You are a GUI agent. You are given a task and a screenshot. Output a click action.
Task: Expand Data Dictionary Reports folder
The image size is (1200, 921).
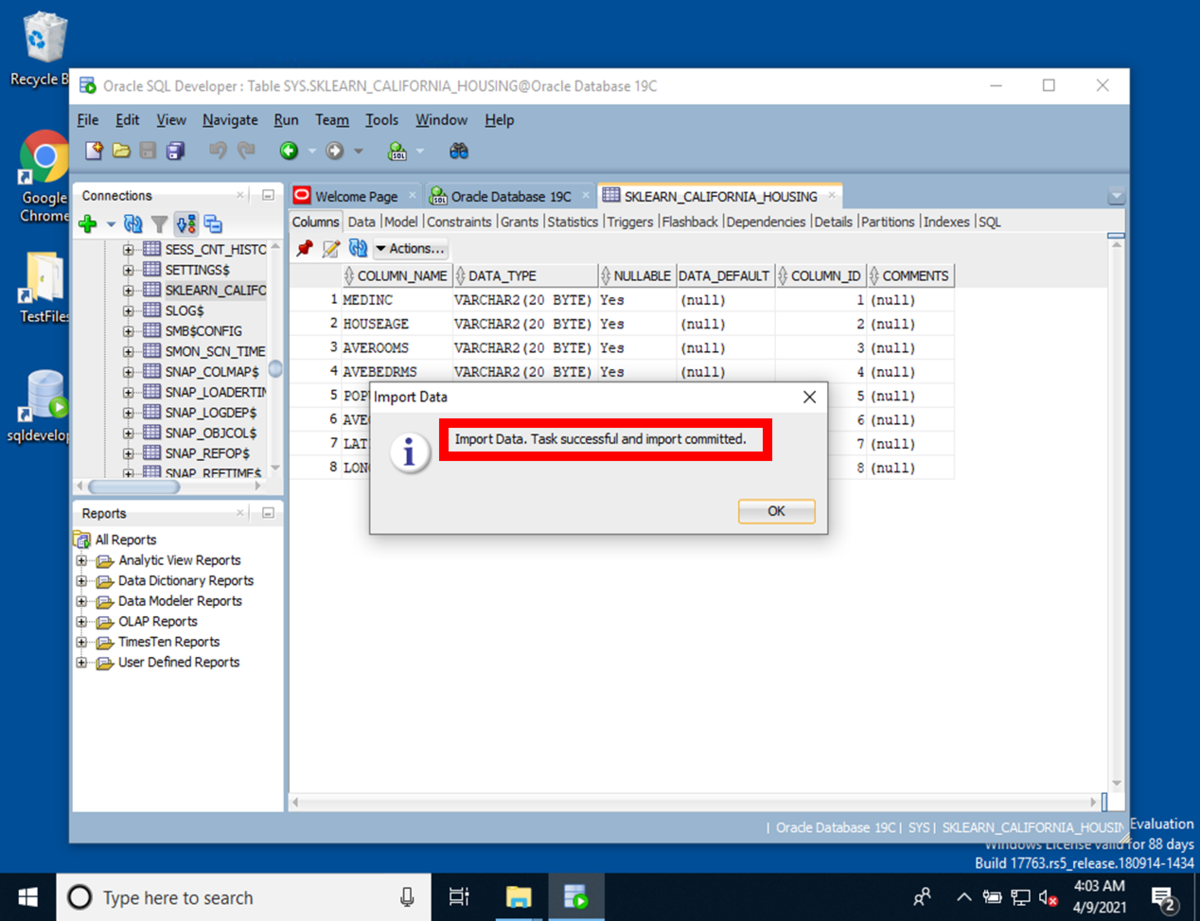pos(83,581)
